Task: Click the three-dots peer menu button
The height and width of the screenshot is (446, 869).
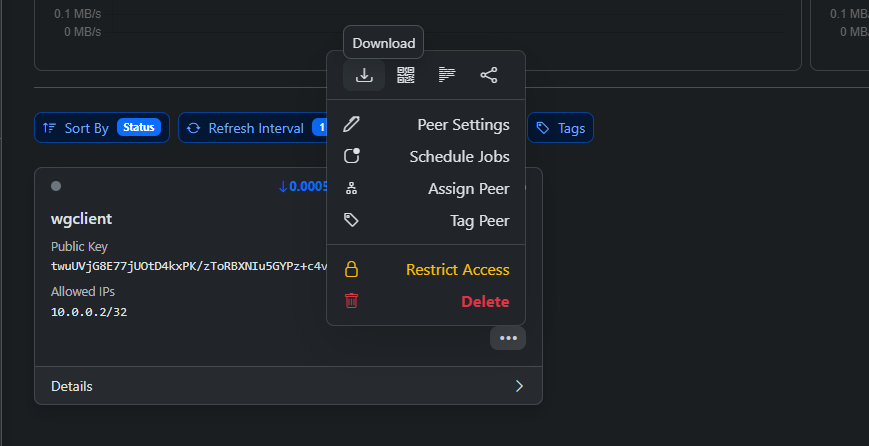Action: [x=508, y=338]
